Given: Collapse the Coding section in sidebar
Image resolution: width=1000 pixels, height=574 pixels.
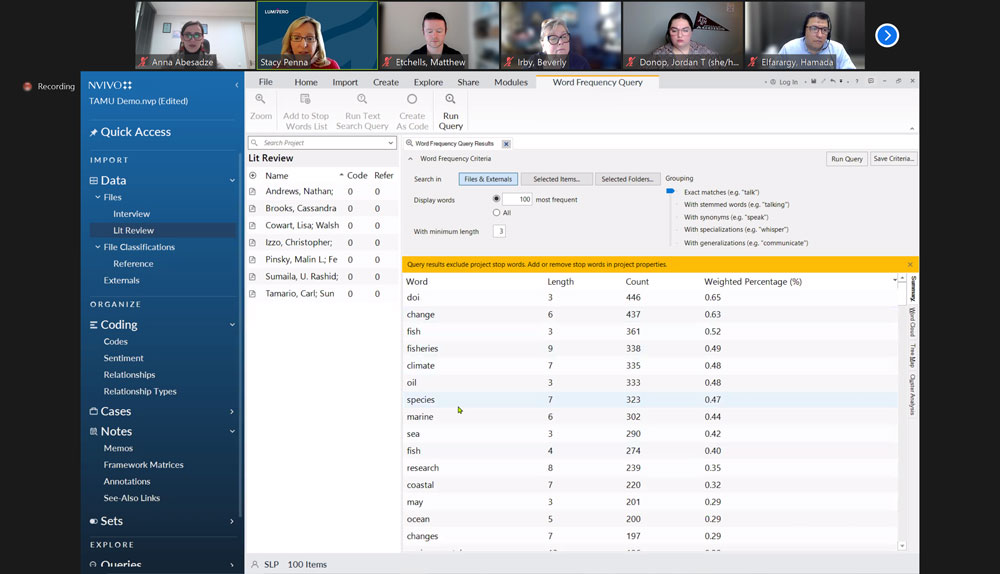Looking at the screenshot, I should 232,325.
